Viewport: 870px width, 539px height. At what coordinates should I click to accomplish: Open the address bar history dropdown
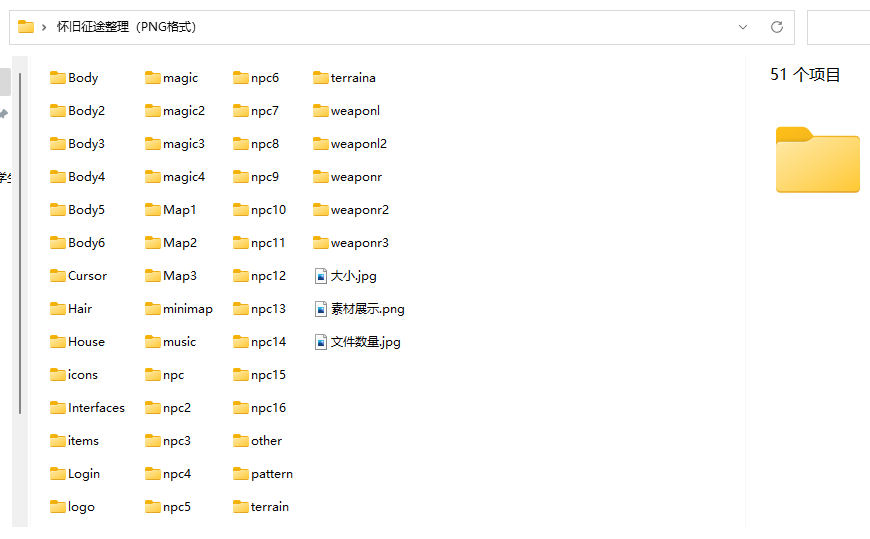(742, 27)
